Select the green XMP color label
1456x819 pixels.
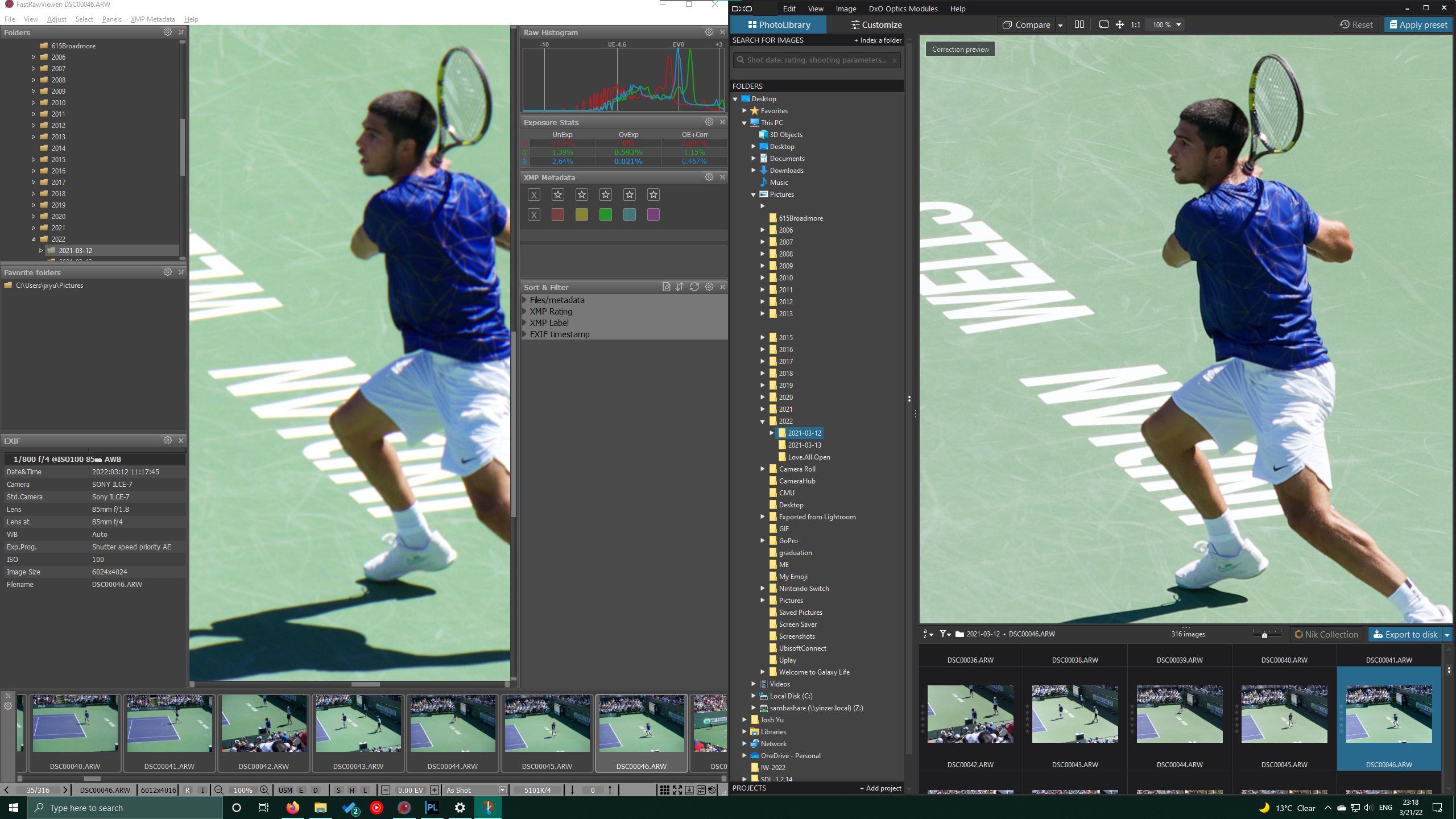coord(606,214)
